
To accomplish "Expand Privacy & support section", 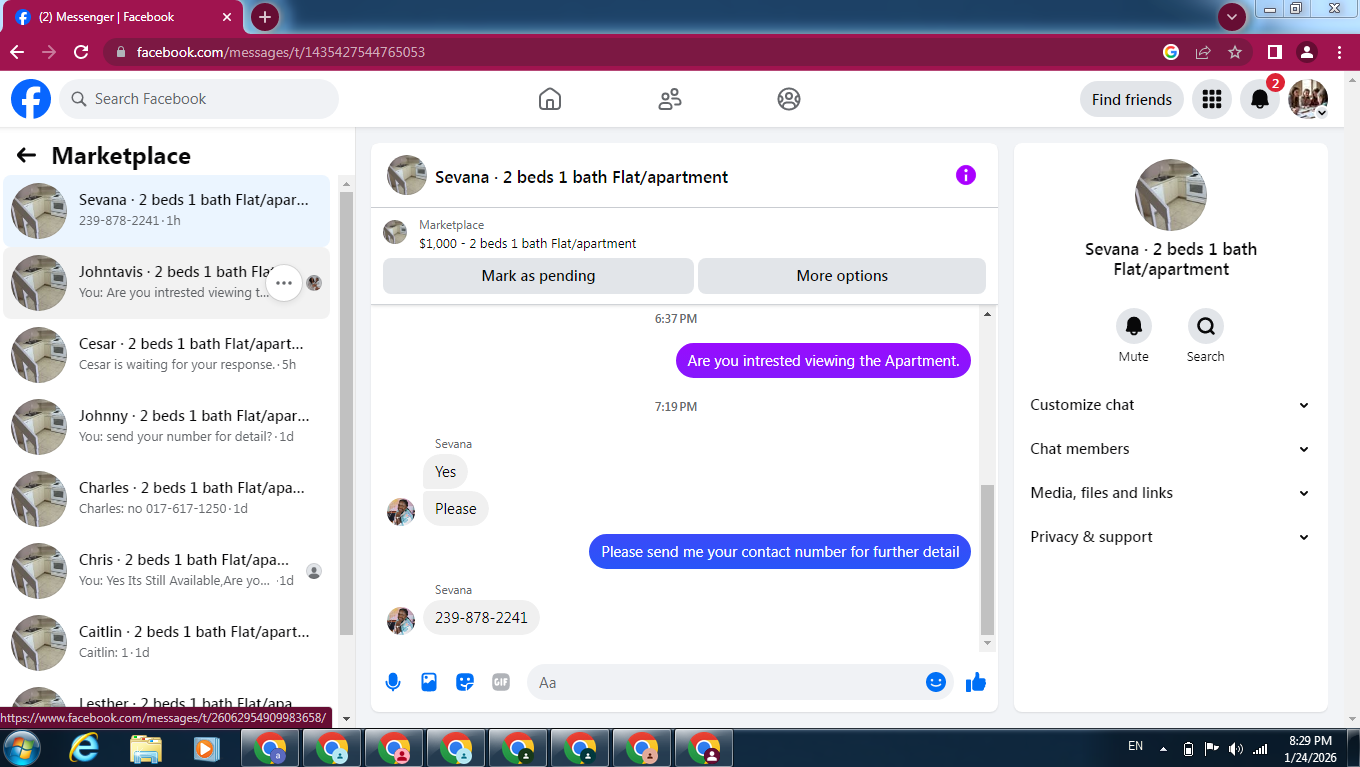I will pyautogui.click(x=1170, y=537).
